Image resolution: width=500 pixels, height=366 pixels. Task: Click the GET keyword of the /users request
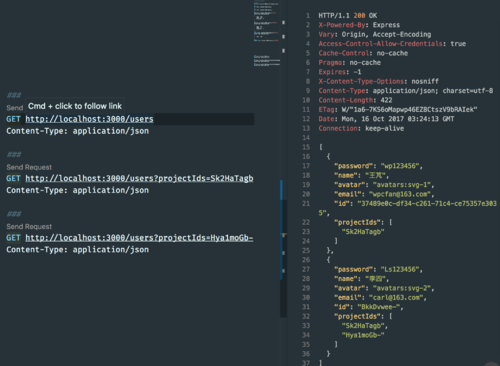point(13,119)
